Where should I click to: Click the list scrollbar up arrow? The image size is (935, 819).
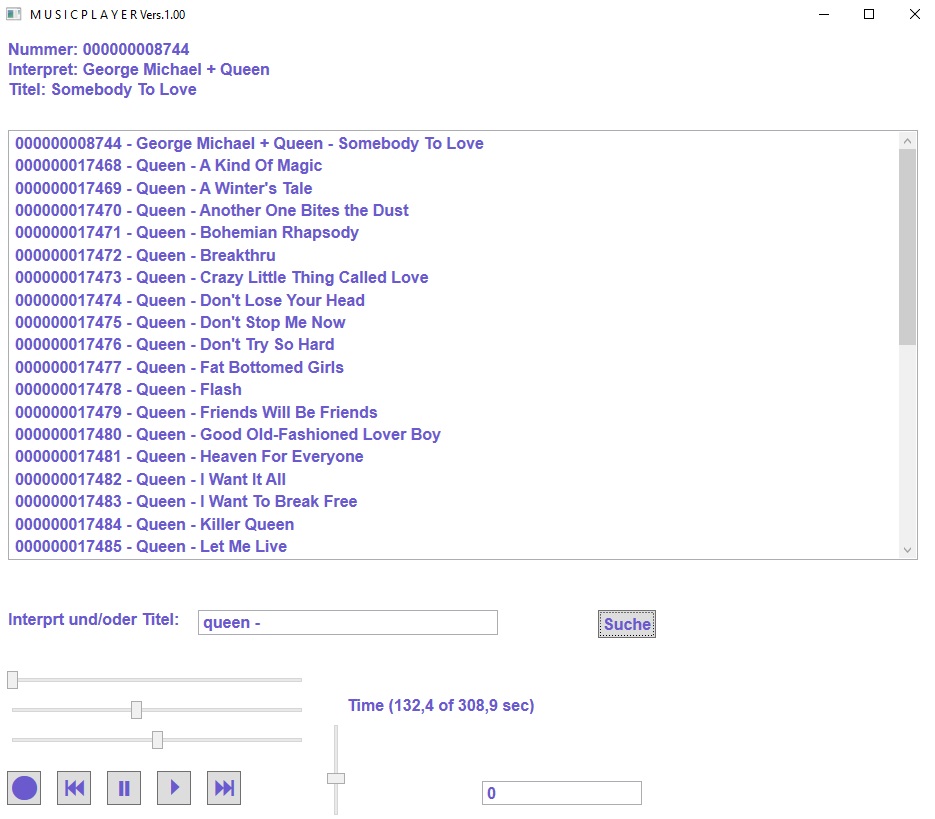click(x=908, y=141)
